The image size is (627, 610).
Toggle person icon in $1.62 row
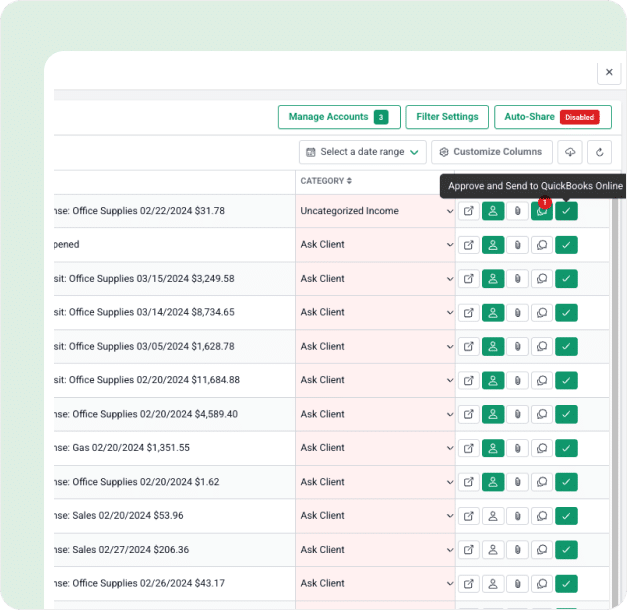(x=493, y=482)
